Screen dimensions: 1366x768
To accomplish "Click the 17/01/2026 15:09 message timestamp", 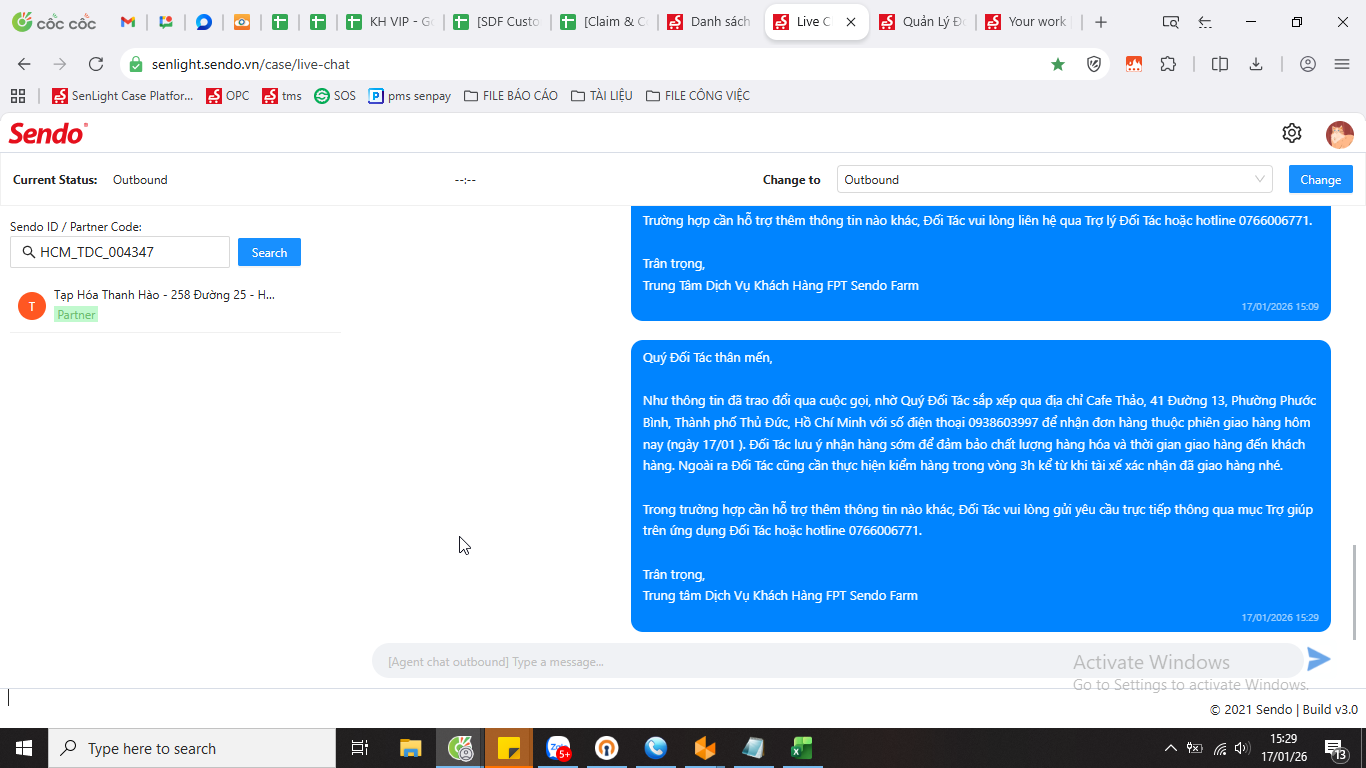I will (1280, 307).
